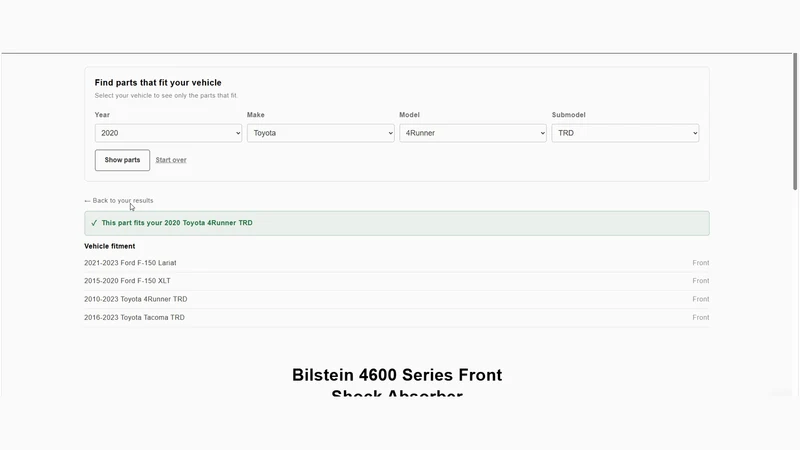800x450 pixels.
Task: Open the Model dropdown showing 4Runner
Action: (x=473, y=133)
